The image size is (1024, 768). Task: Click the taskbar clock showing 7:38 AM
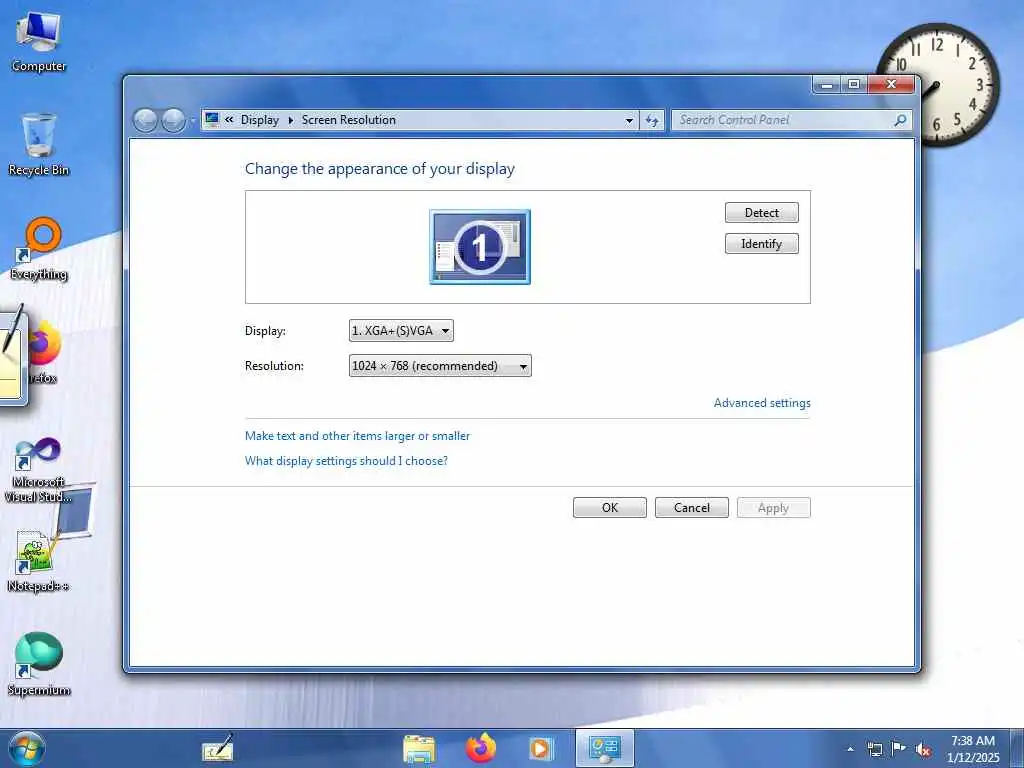point(973,749)
